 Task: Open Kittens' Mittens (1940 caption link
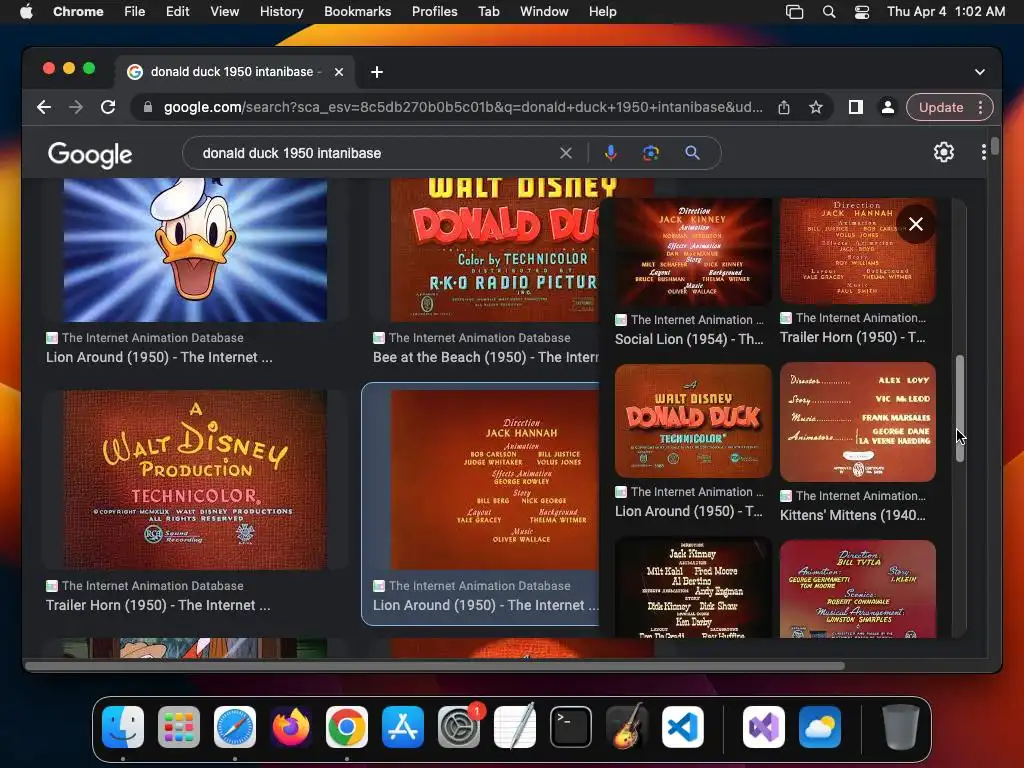tap(853, 515)
